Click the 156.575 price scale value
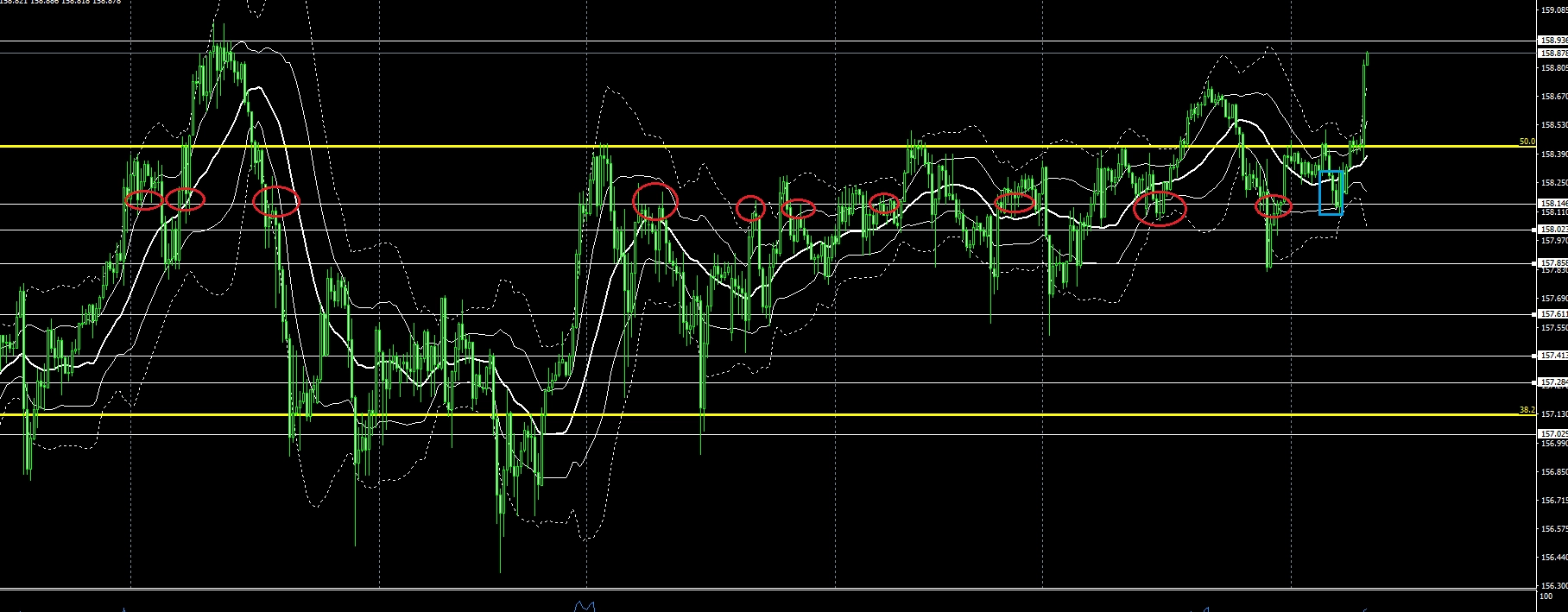 tap(1554, 530)
